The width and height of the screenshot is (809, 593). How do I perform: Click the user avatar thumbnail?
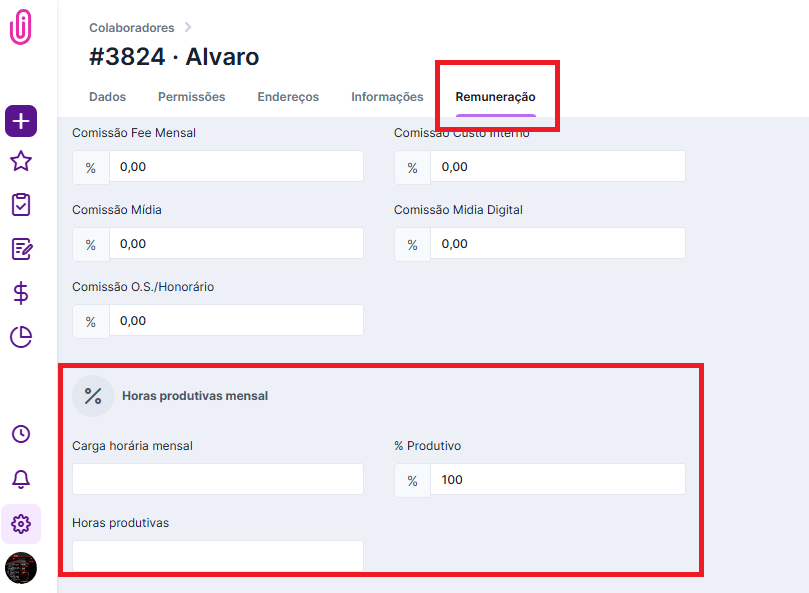(21, 567)
